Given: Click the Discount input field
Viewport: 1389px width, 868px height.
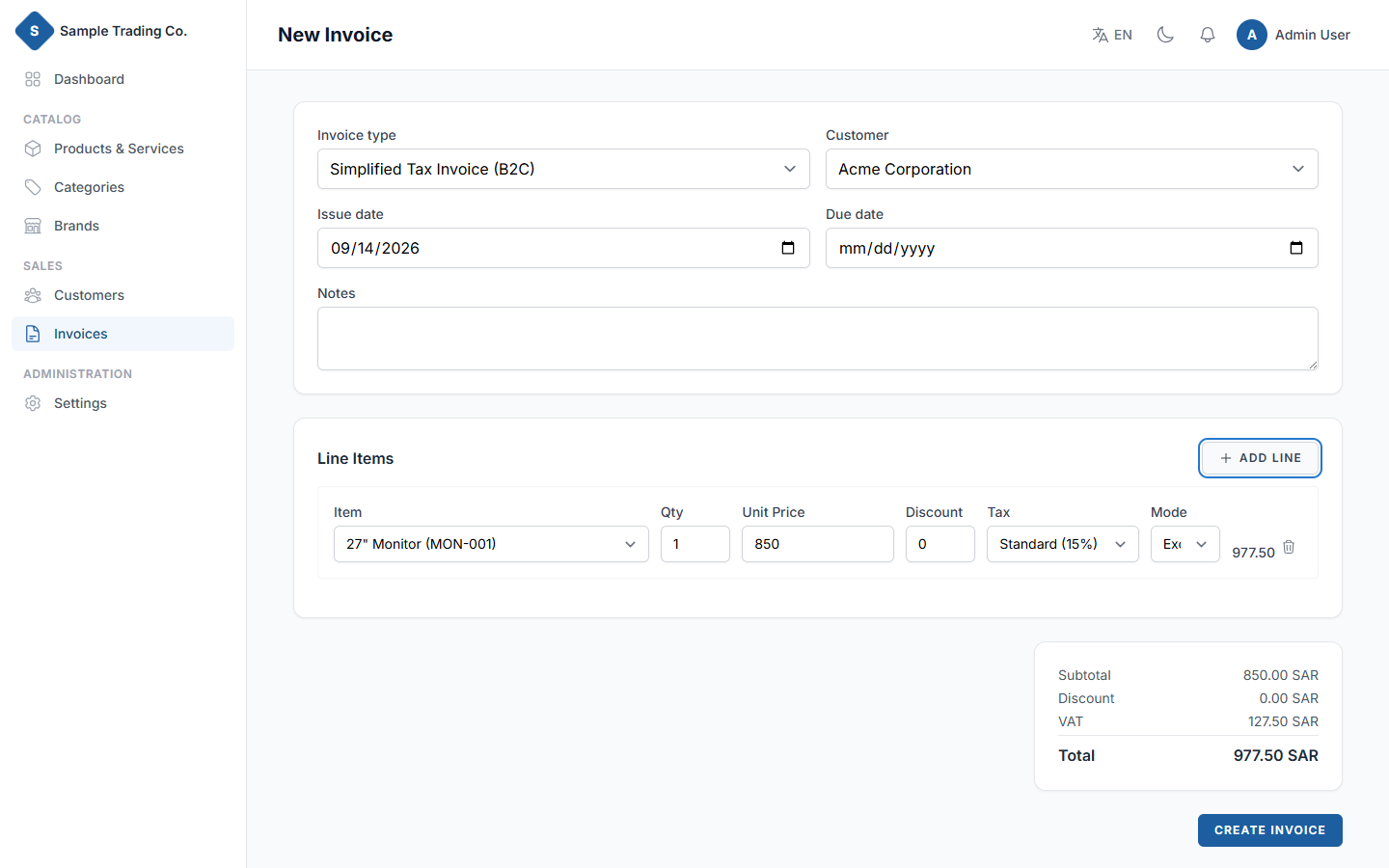Looking at the screenshot, I should (x=940, y=544).
